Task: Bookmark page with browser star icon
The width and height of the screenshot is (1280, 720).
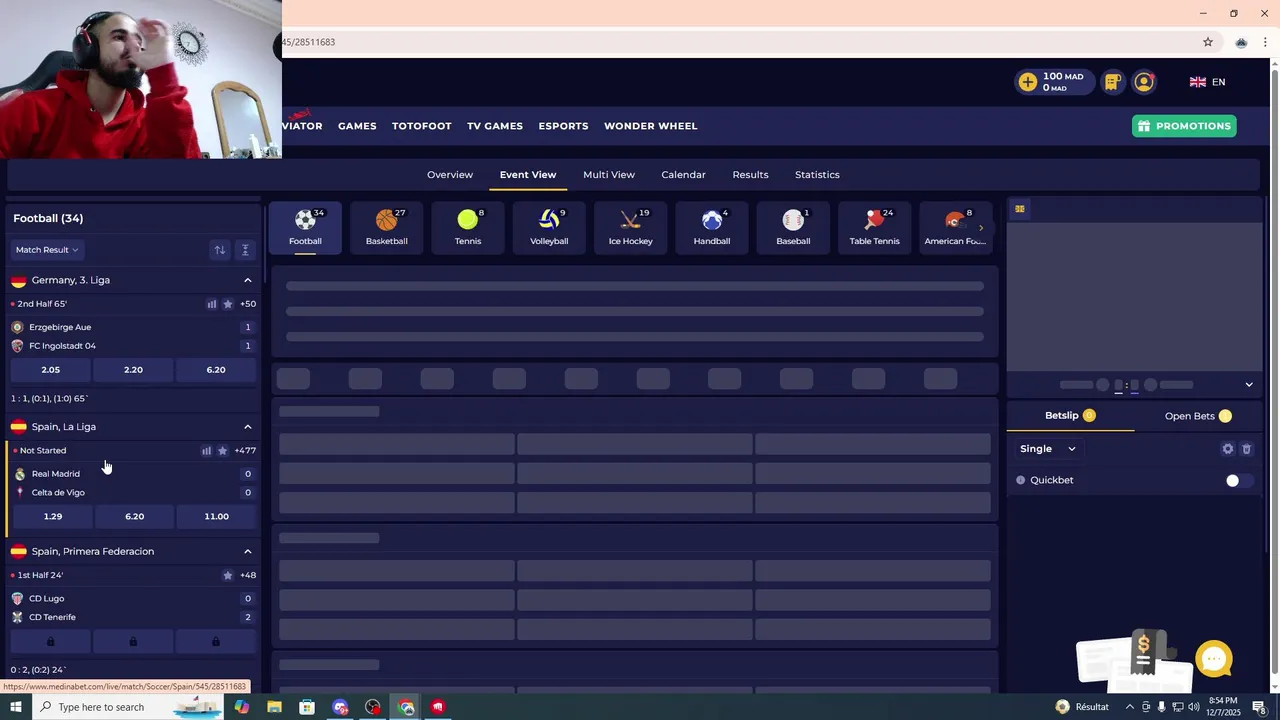Action: (1208, 42)
